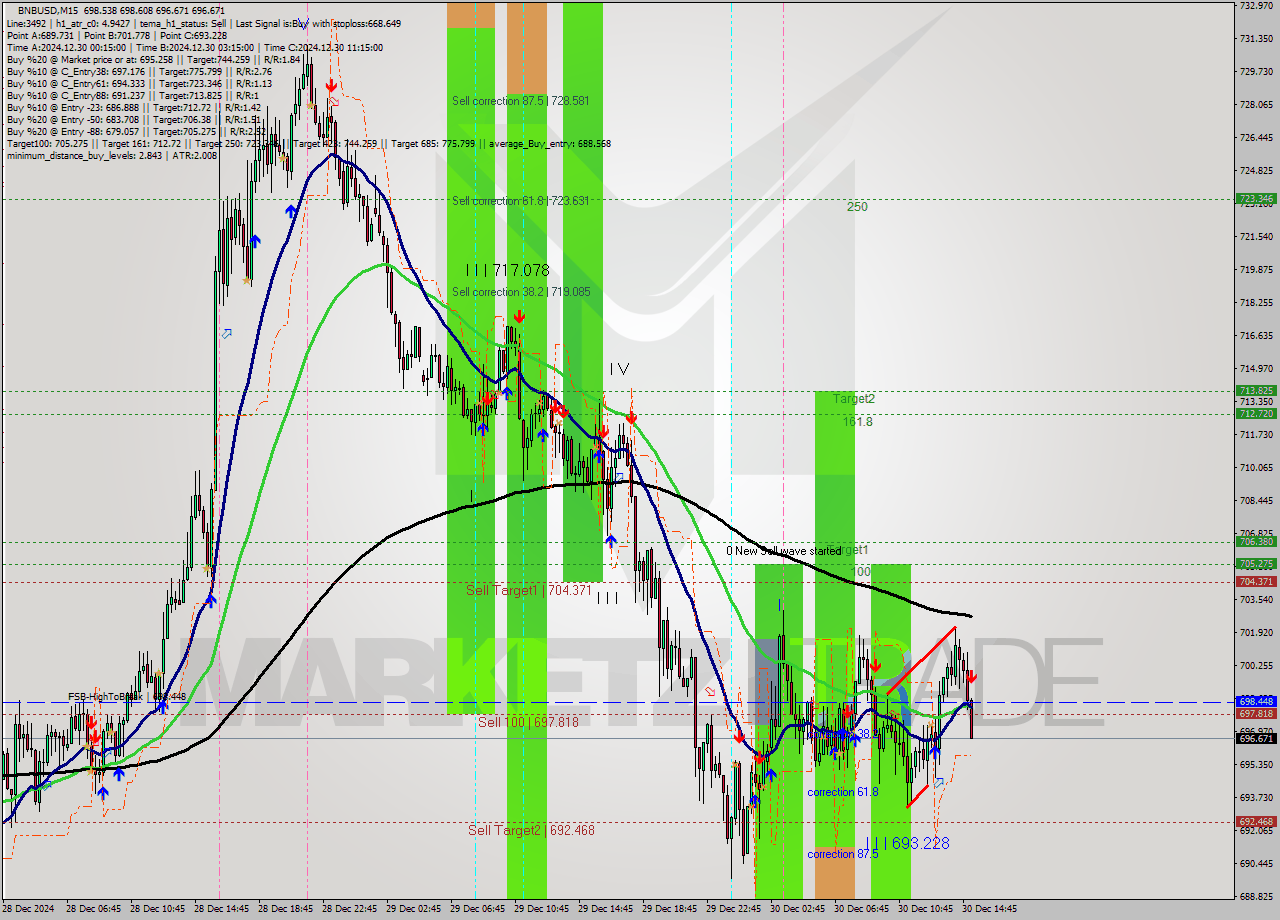Screen dimensions: 1280x920
Task: Click the blue 698.448 price tag
Action: click(1256, 701)
